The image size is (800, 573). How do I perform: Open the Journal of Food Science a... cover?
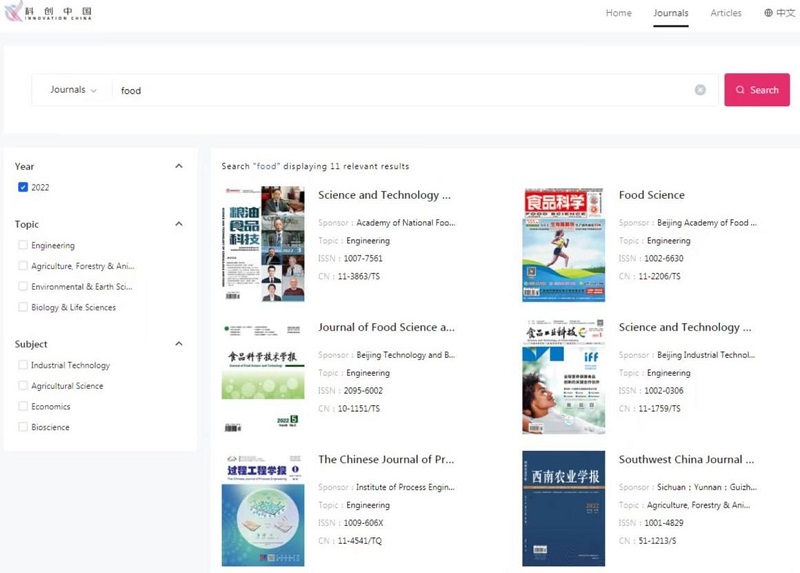(263, 377)
